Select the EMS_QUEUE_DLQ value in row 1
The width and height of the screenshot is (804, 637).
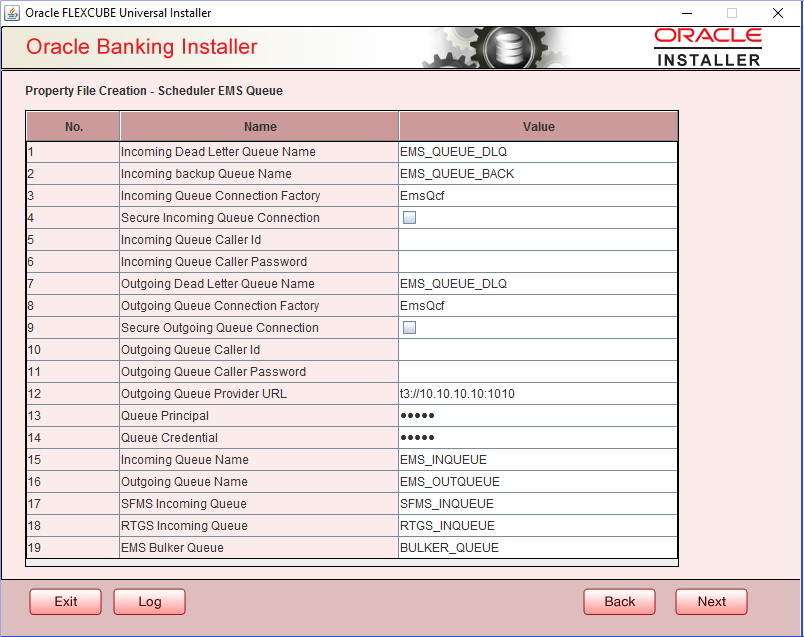coord(538,152)
